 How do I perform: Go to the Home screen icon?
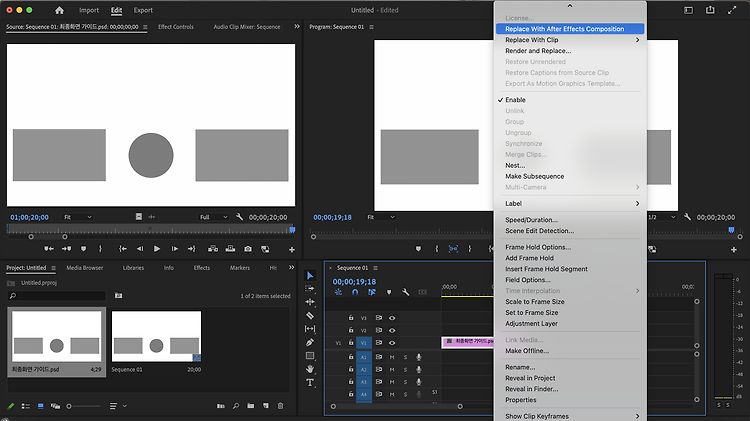pyautogui.click(x=59, y=10)
